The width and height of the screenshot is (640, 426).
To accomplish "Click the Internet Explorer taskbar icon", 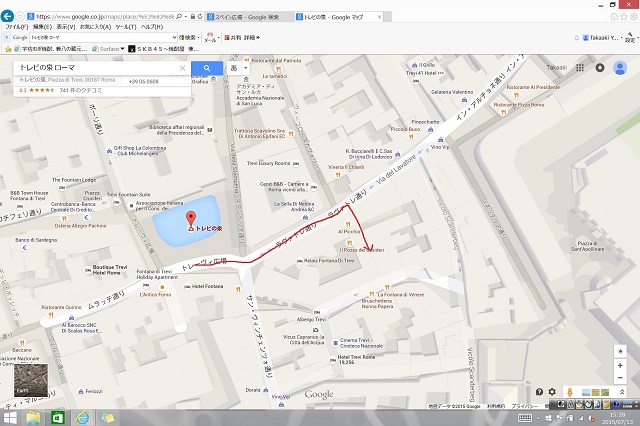I will coord(82,418).
